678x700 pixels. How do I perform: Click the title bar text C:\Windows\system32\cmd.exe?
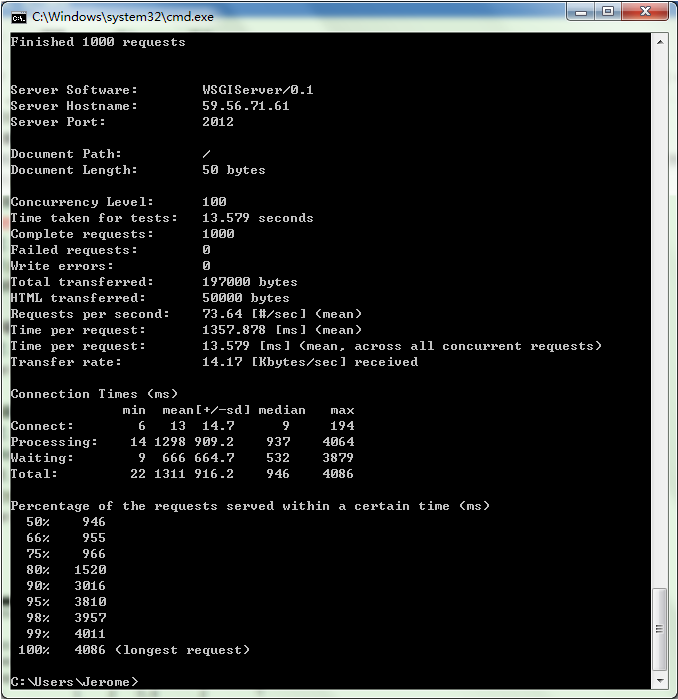click(x=123, y=17)
